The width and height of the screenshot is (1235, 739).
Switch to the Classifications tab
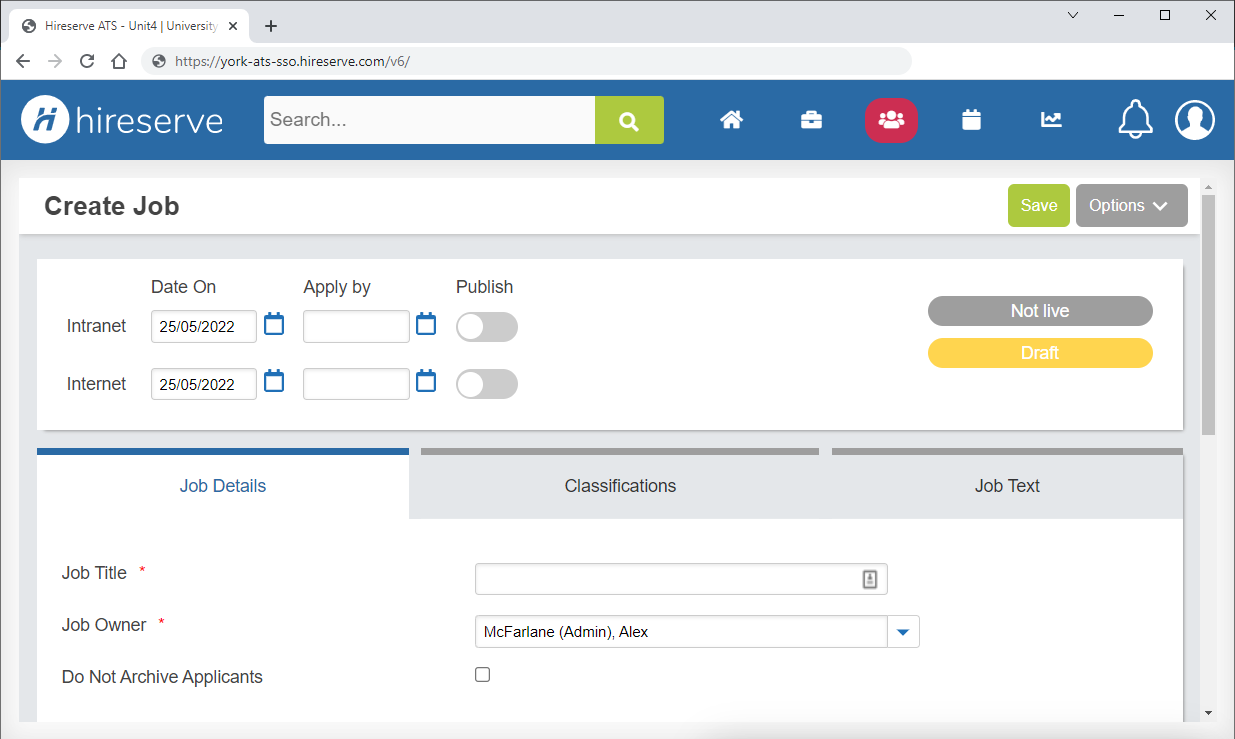tap(620, 486)
